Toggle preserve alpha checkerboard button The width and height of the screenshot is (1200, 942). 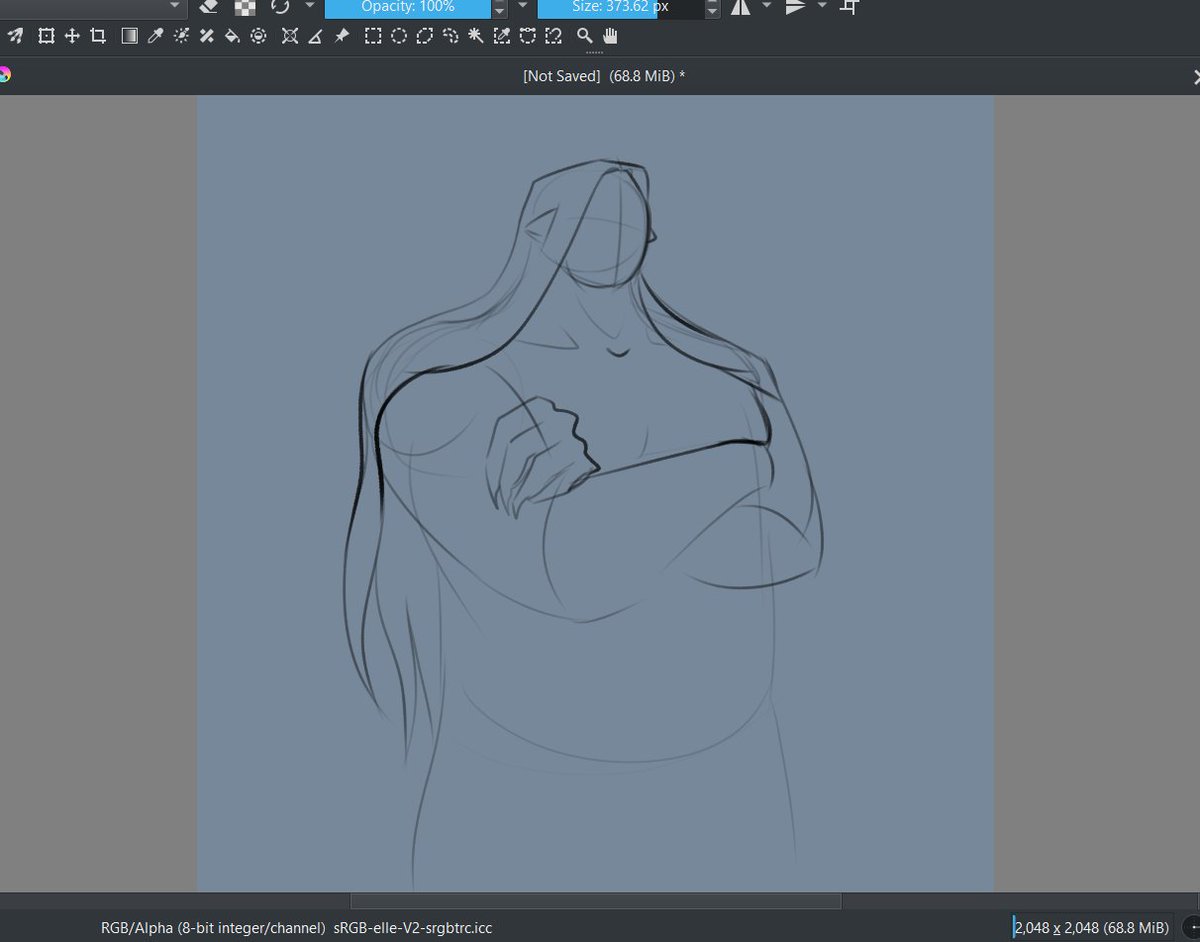pyautogui.click(x=244, y=7)
